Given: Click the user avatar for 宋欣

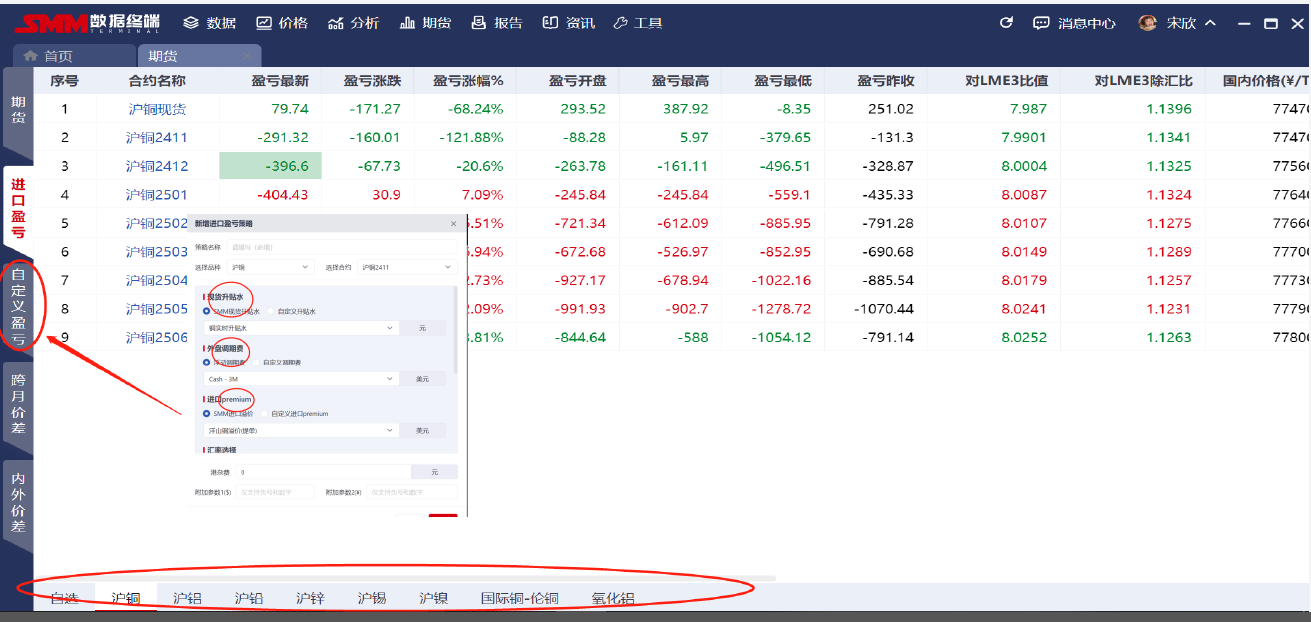Looking at the screenshot, I should [x=1148, y=23].
